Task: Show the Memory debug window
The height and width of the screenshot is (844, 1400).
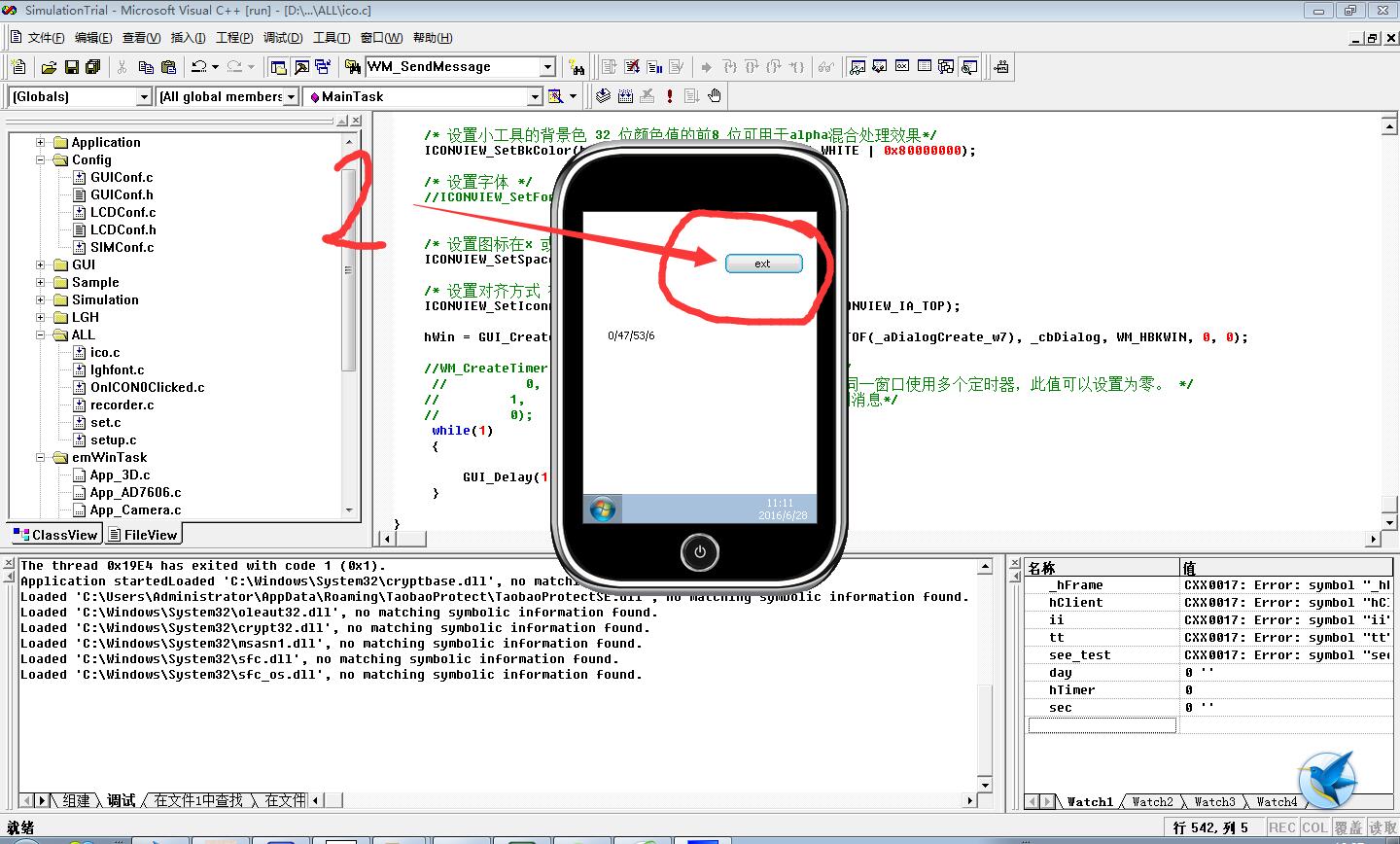Action: (x=925, y=67)
